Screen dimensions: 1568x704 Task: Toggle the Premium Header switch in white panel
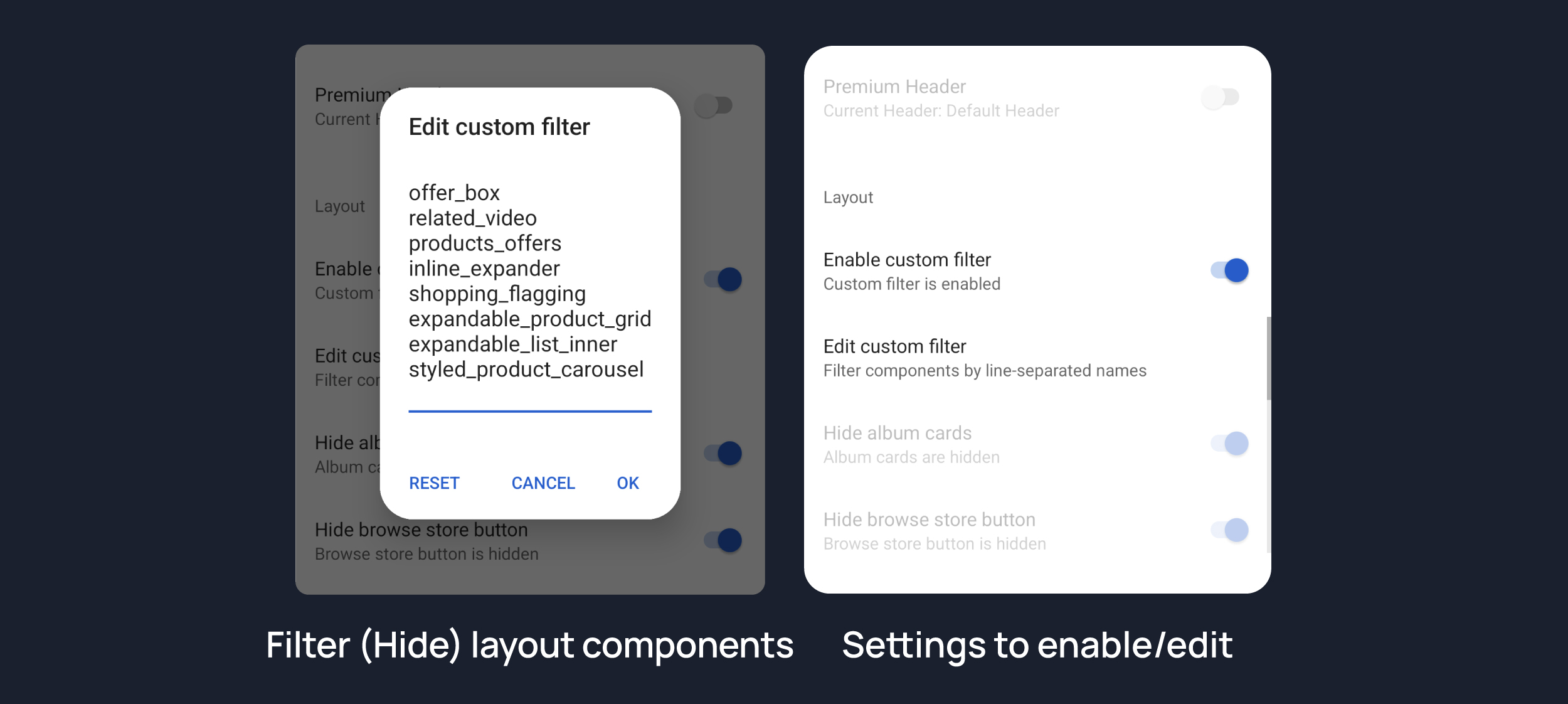pos(1220,97)
